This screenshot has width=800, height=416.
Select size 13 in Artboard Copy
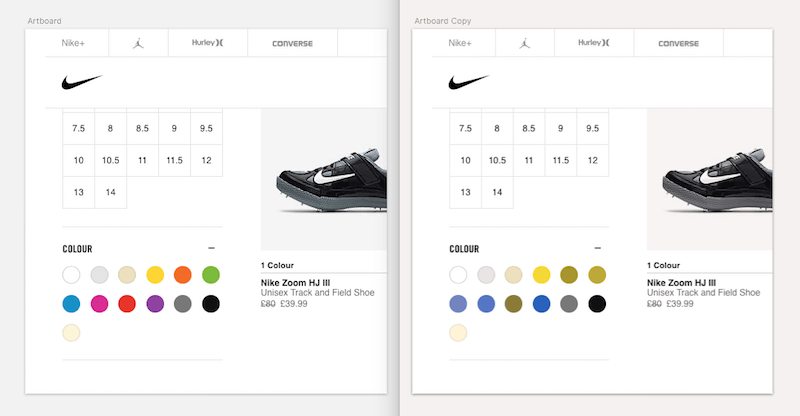coord(465,192)
